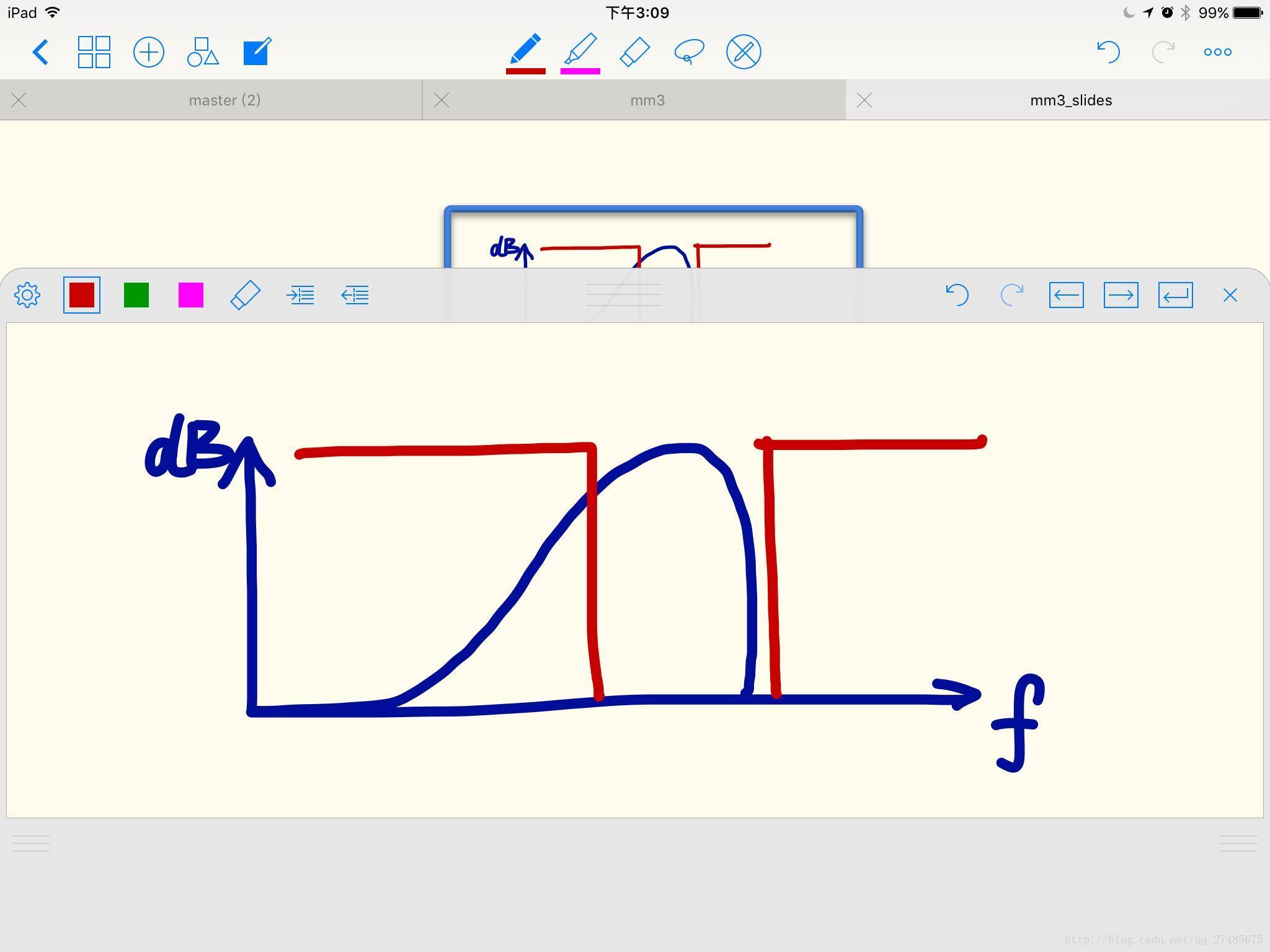Select the red pen tool

click(525, 53)
